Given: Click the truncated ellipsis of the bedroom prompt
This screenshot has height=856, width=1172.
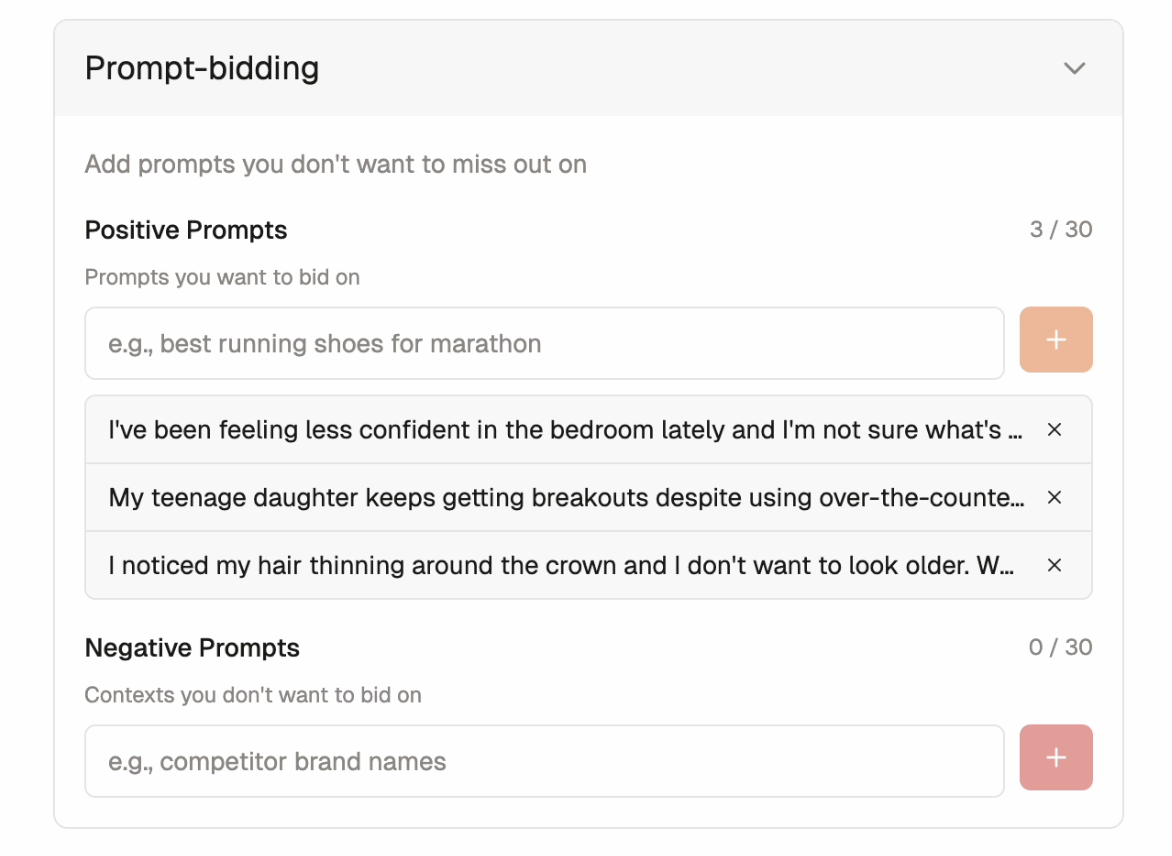Looking at the screenshot, I should coord(1015,432).
